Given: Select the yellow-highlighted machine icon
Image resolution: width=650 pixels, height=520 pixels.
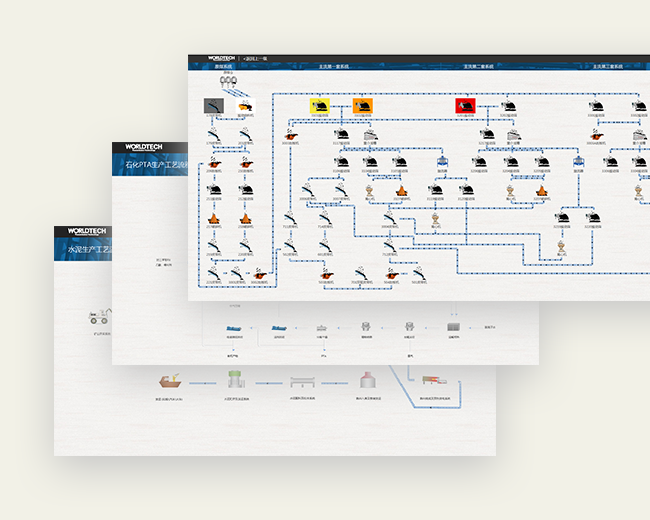Looking at the screenshot, I should pos(318,105).
